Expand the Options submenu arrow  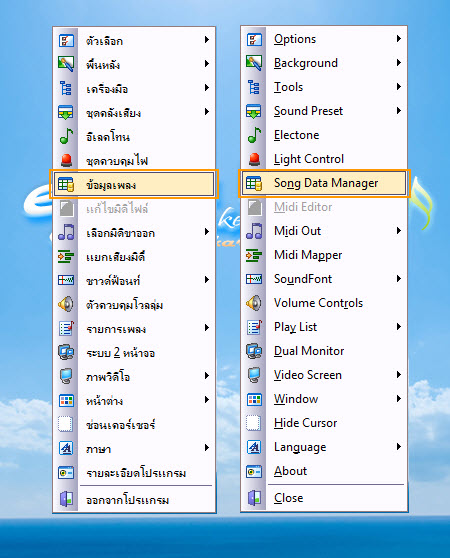coord(399,38)
